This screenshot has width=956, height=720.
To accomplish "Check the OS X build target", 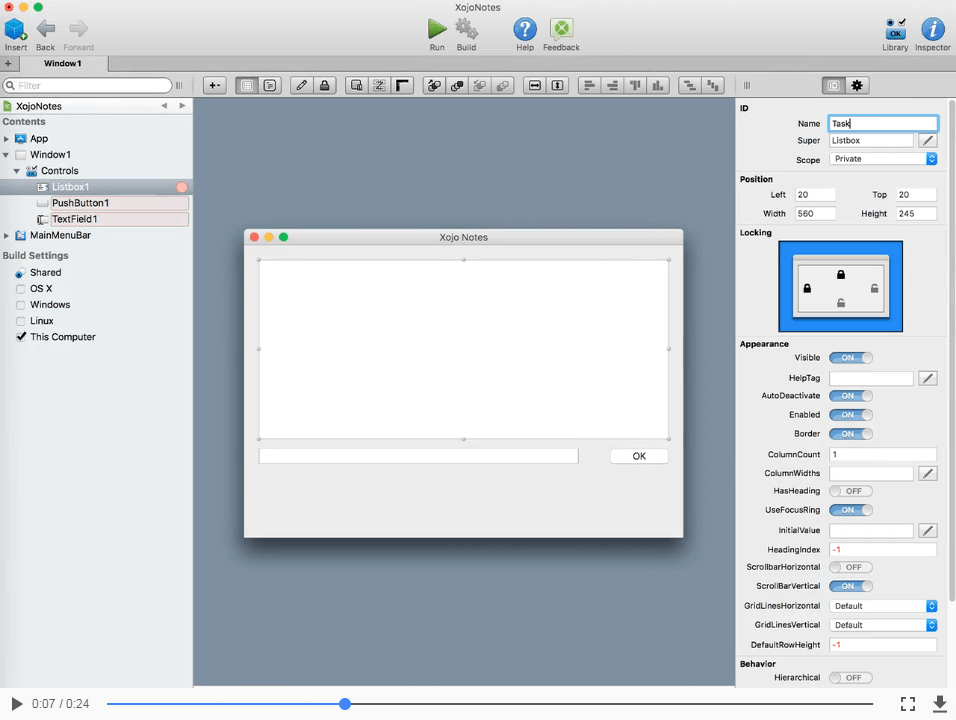I will point(21,288).
